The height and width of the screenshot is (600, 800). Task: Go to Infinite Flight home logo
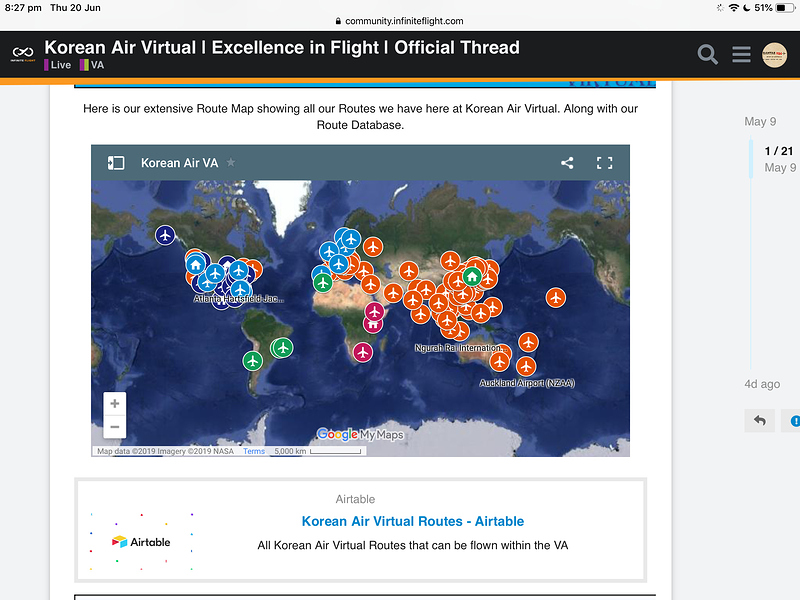tap(23, 54)
